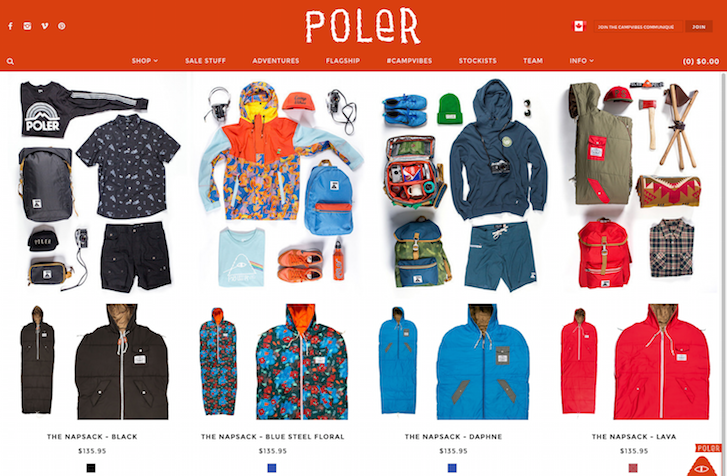
Task: Open the Pinterest social icon
Action: coord(62,26)
